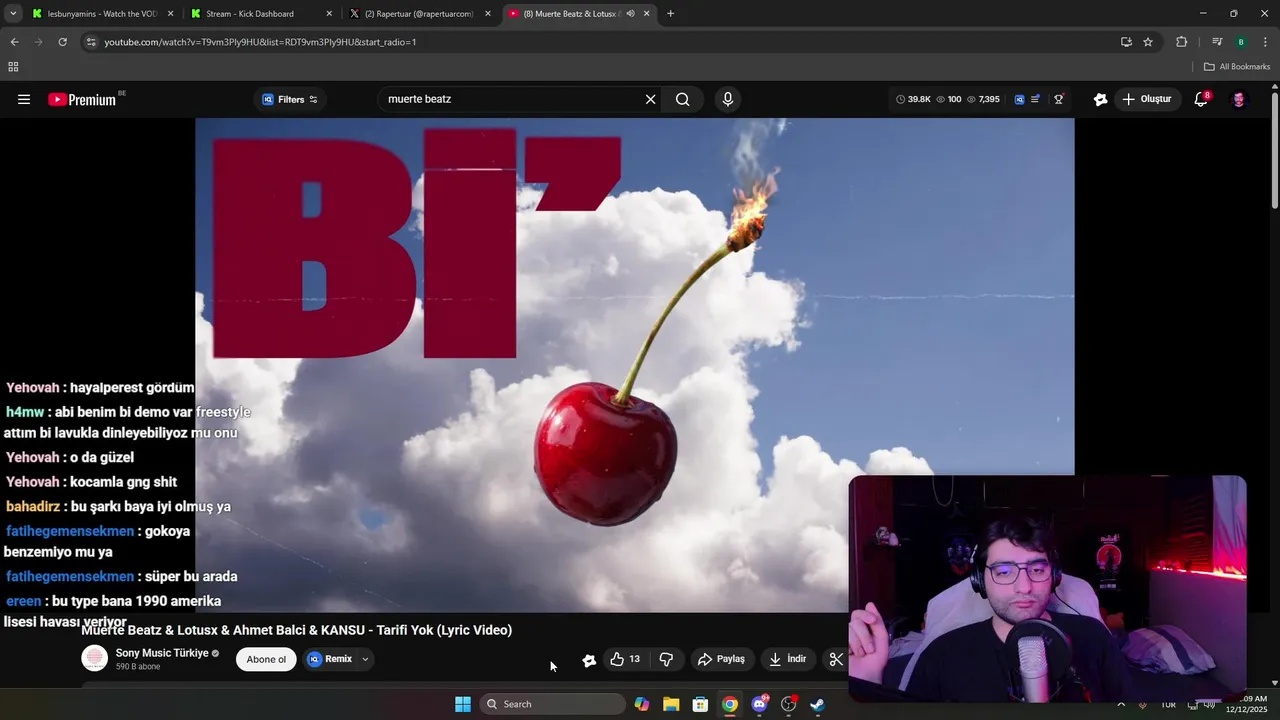The height and width of the screenshot is (720, 1280).
Task: Close the Kick Dashboard tab
Action: (329, 14)
